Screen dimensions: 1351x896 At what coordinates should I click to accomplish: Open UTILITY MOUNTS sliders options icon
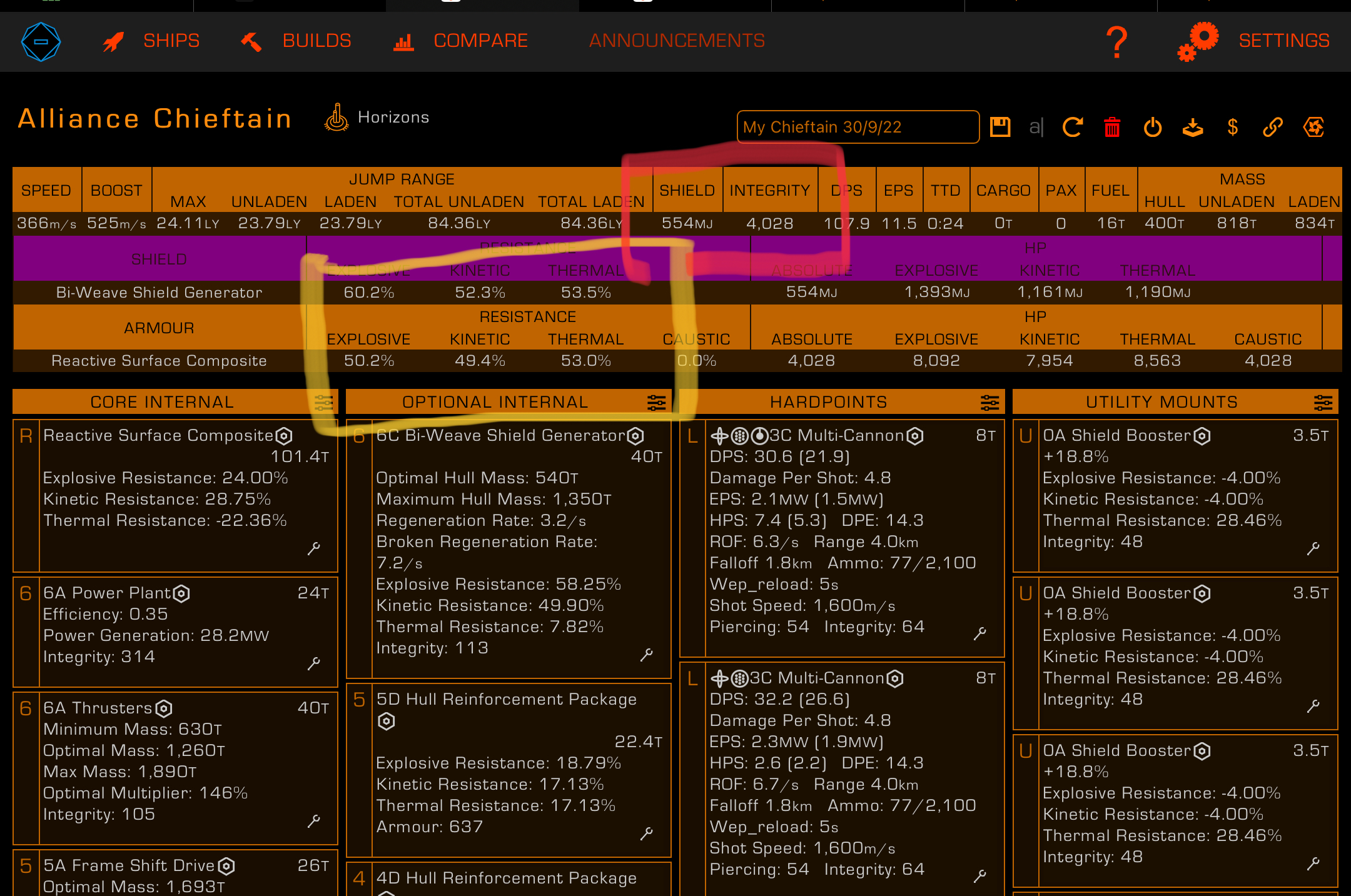[x=1323, y=403]
